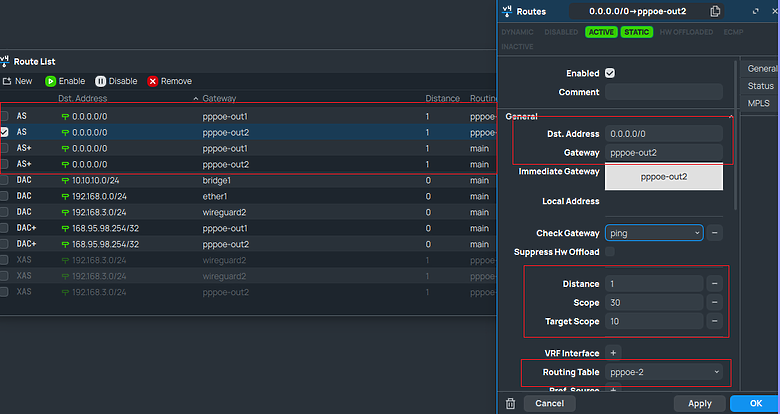Click the Route List panel icon
Screen dimensions: 780x414
pyautogui.click(x=4, y=61)
